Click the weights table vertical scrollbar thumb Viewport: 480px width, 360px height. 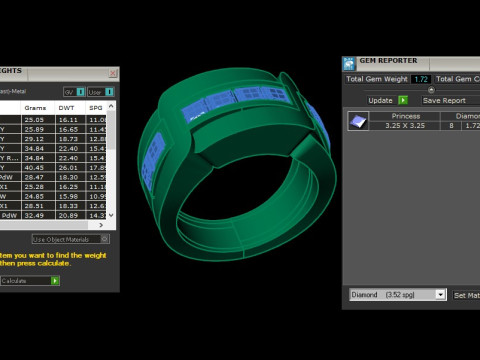pos(111,129)
